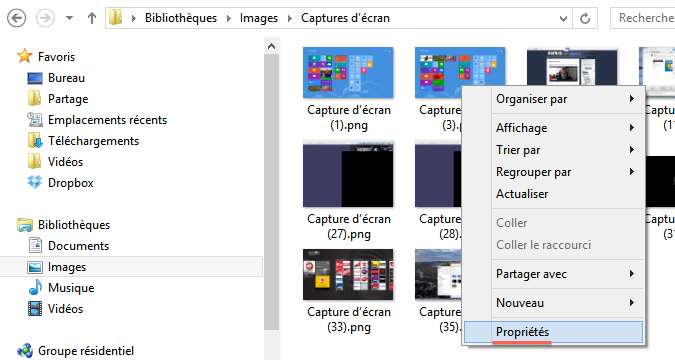Select Capture d'écran (1).png thumbnail

[348, 72]
